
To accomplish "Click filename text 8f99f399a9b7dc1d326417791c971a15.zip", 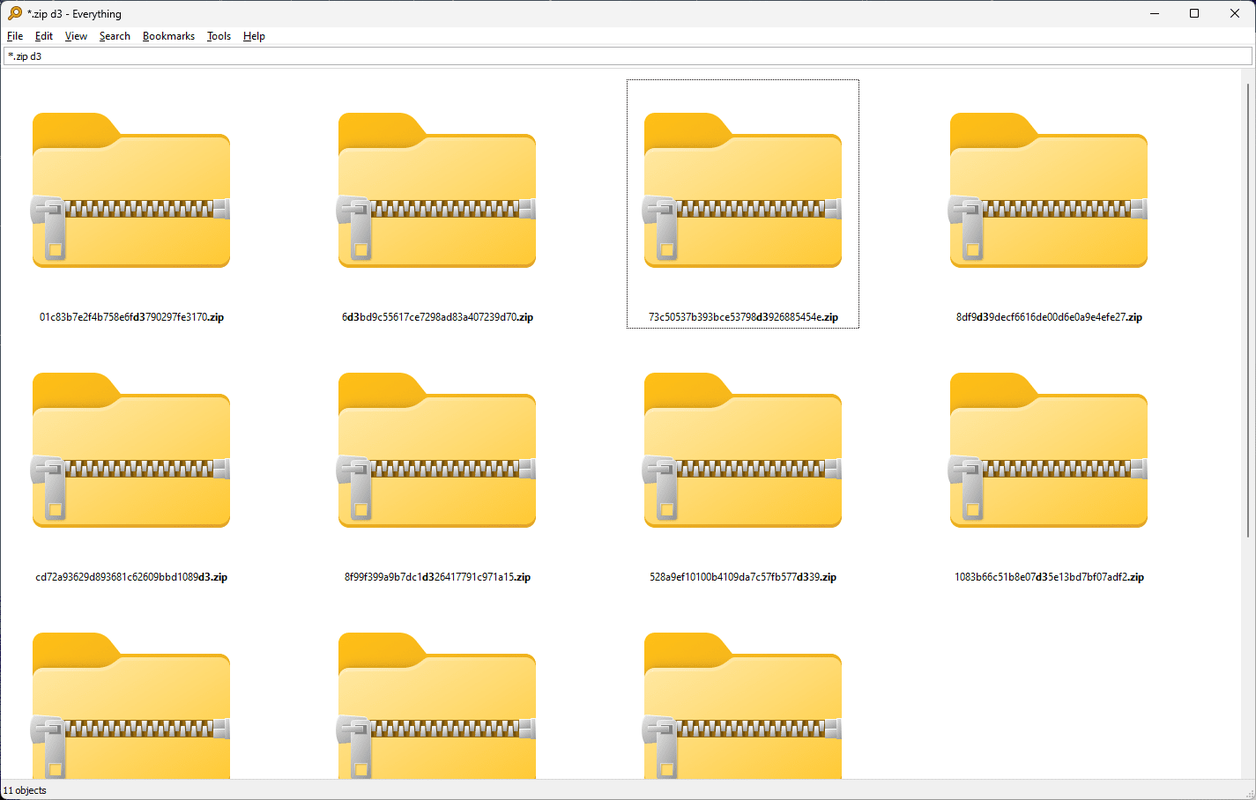I will 437,577.
